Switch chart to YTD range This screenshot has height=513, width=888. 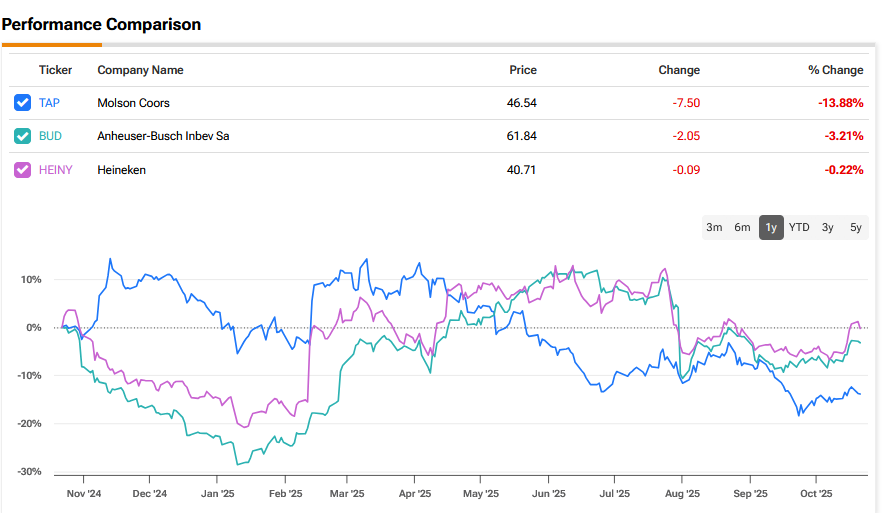(799, 227)
